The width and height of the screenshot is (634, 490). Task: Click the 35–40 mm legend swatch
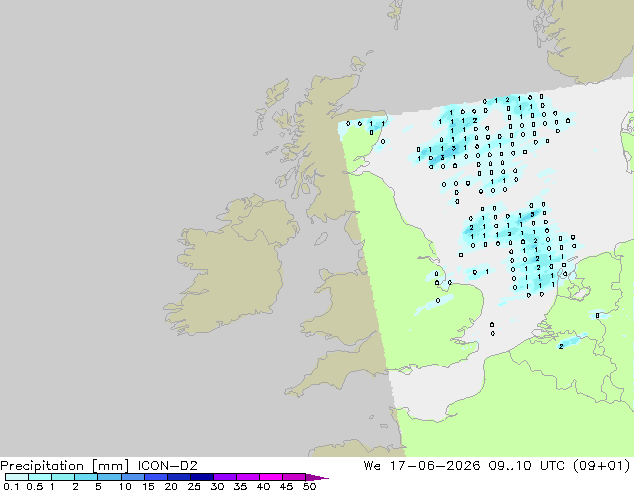[x=247, y=477]
